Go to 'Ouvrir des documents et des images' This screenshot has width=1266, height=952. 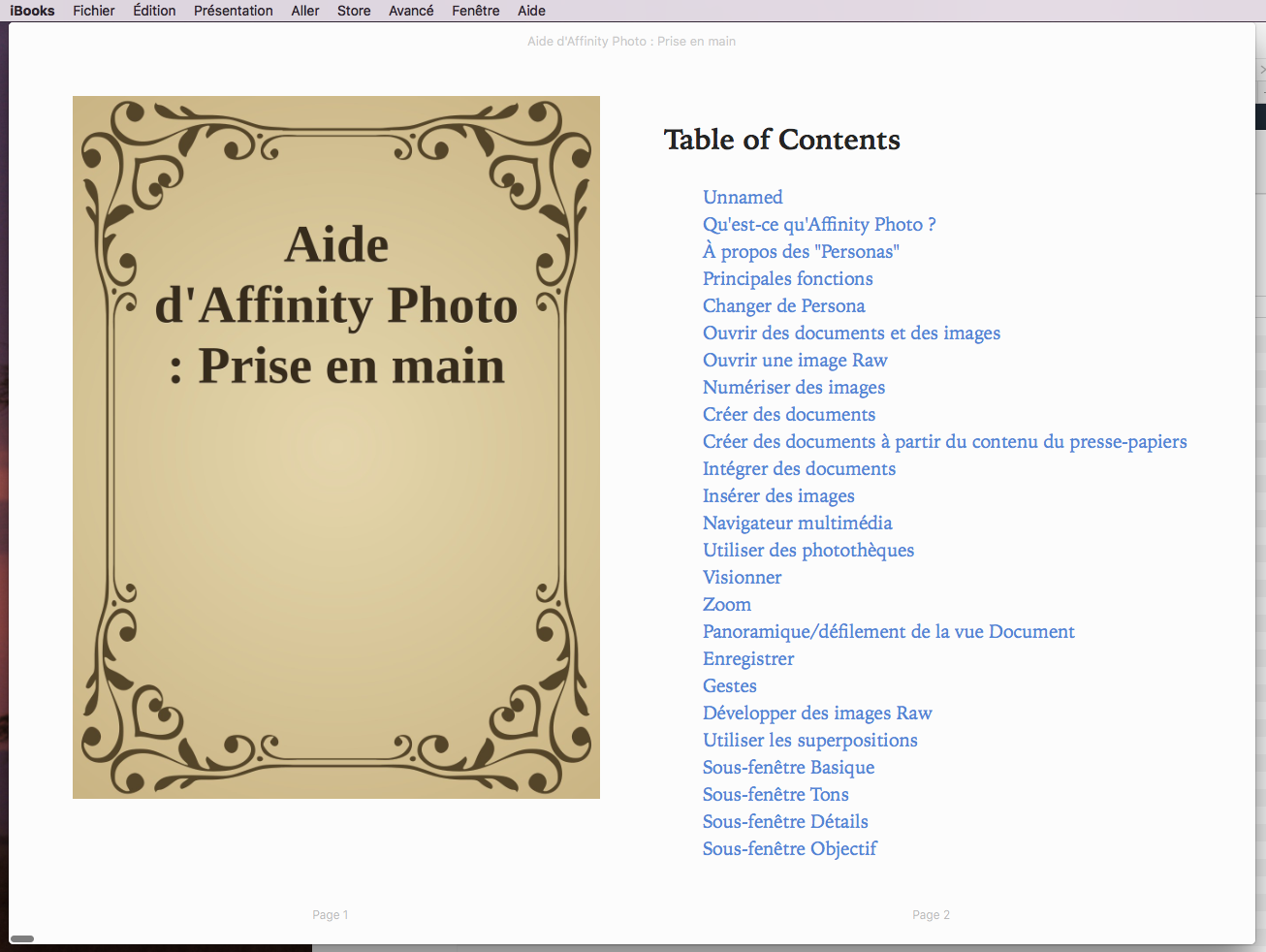point(851,333)
